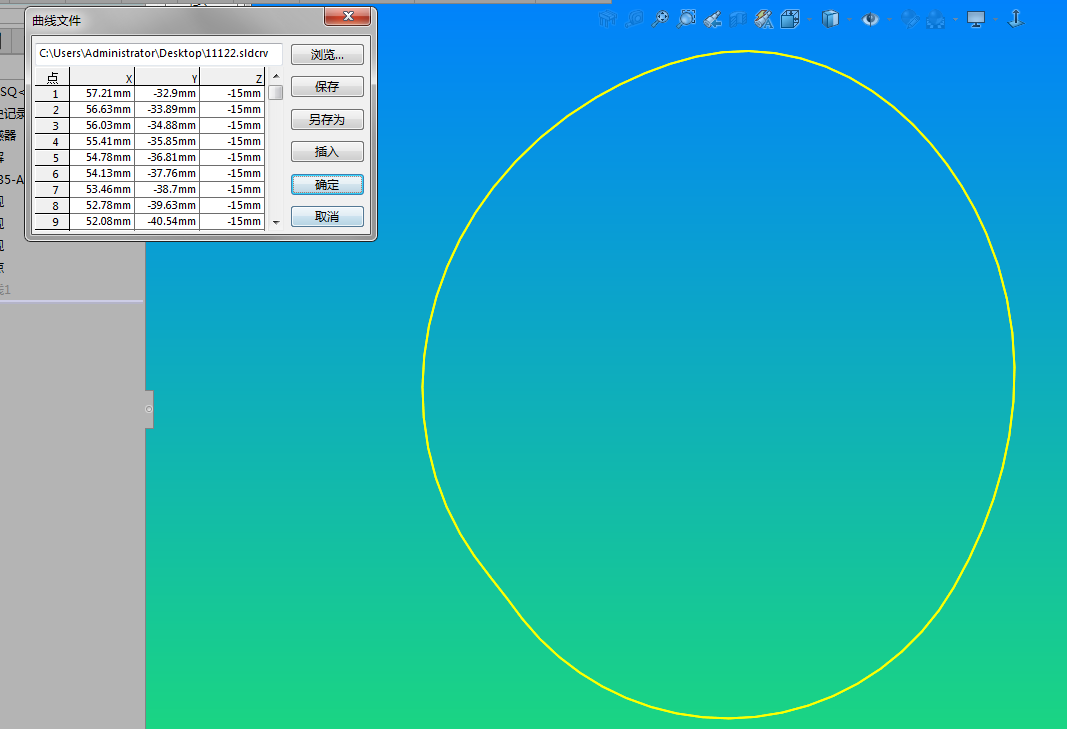Open the Display Style dropdown arrow
This screenshot has height=729, width=1067.
point(849,19)
